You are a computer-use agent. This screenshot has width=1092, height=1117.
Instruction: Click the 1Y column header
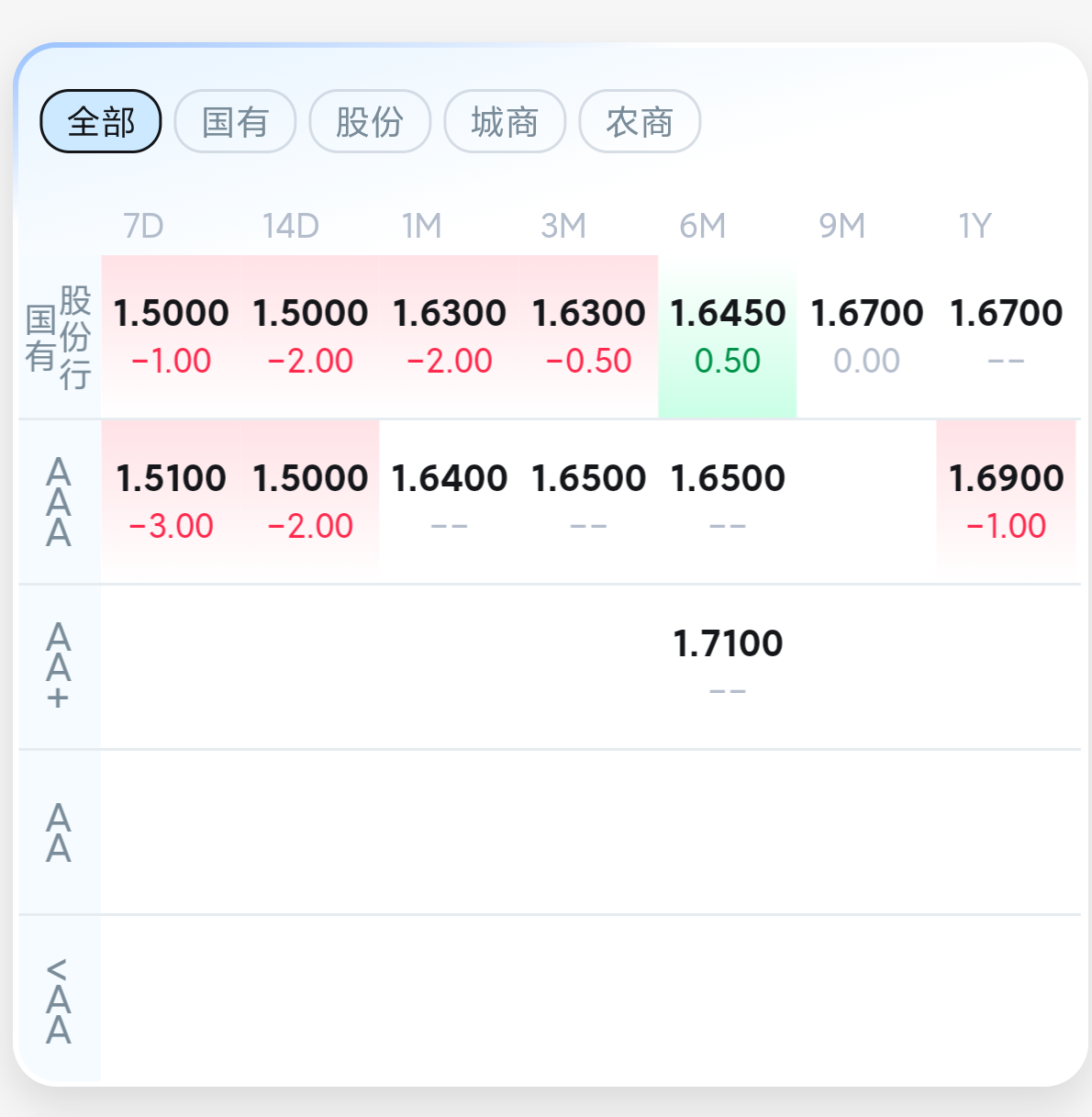pos(975,226)
